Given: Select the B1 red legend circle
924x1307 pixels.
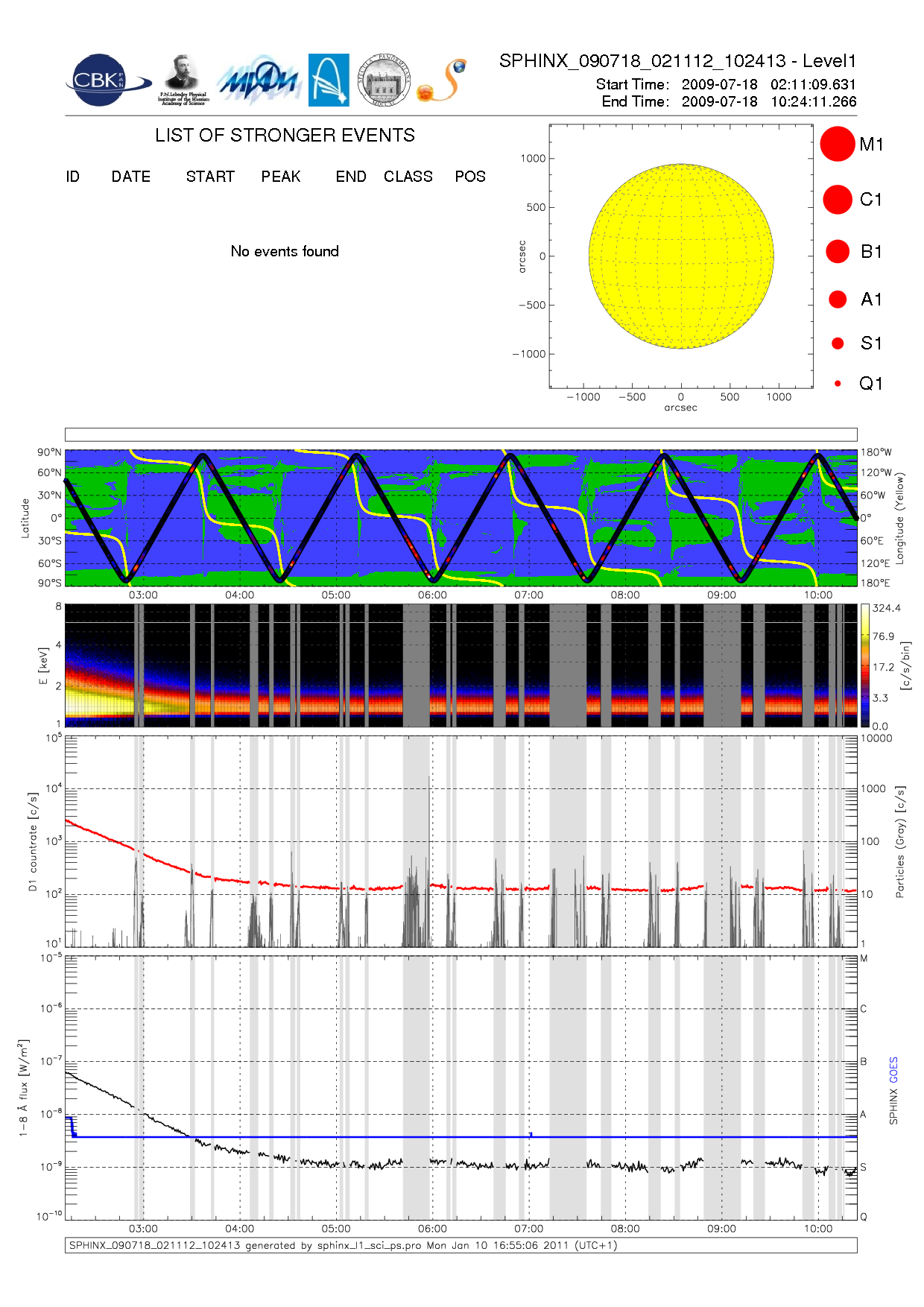Looking at the screenshot, I should 838,252.
